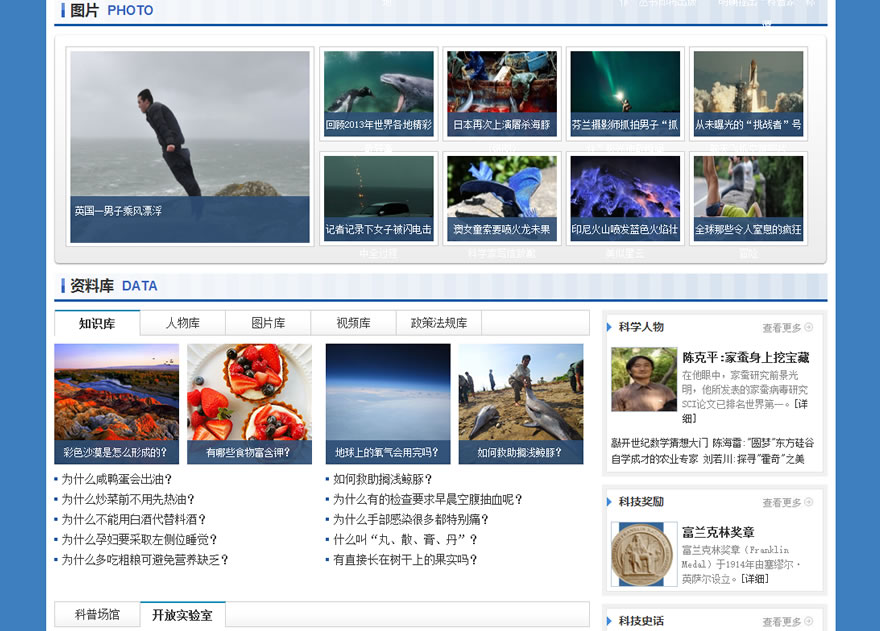Open link 有直接长在树干上的果实吗?
The width and height of the screenshot is (880, 631).
(405, 560)
